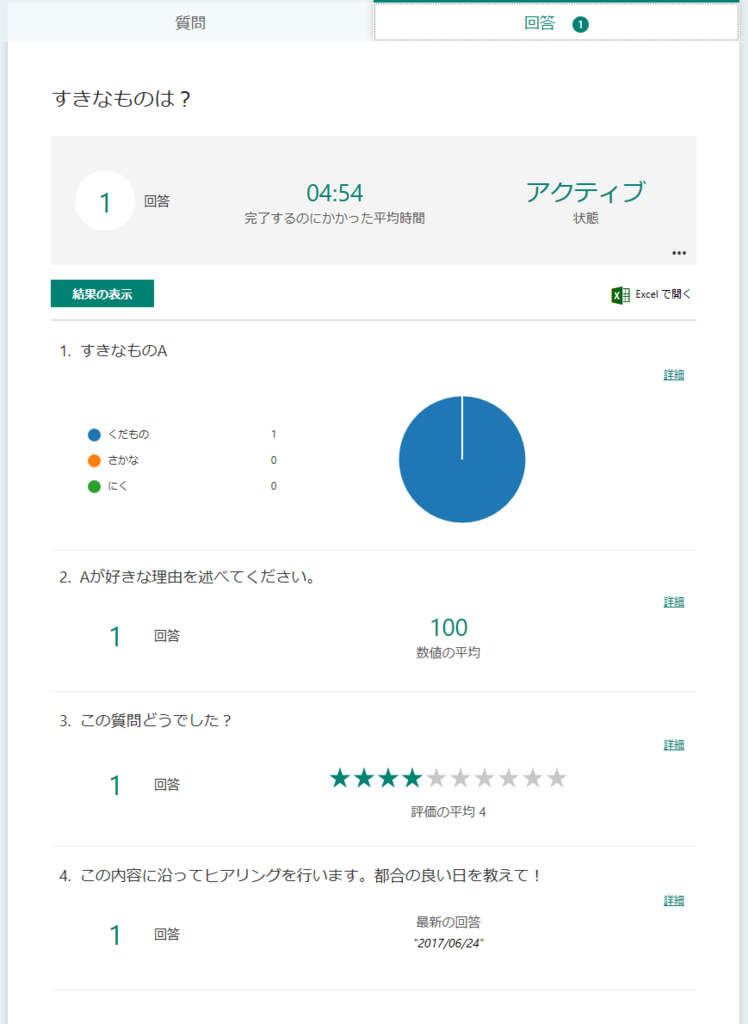Image resolution: width=748 pixels, height=1024 pixels.
Task: Click the 数値の平均 label
Action: [448, 652]
